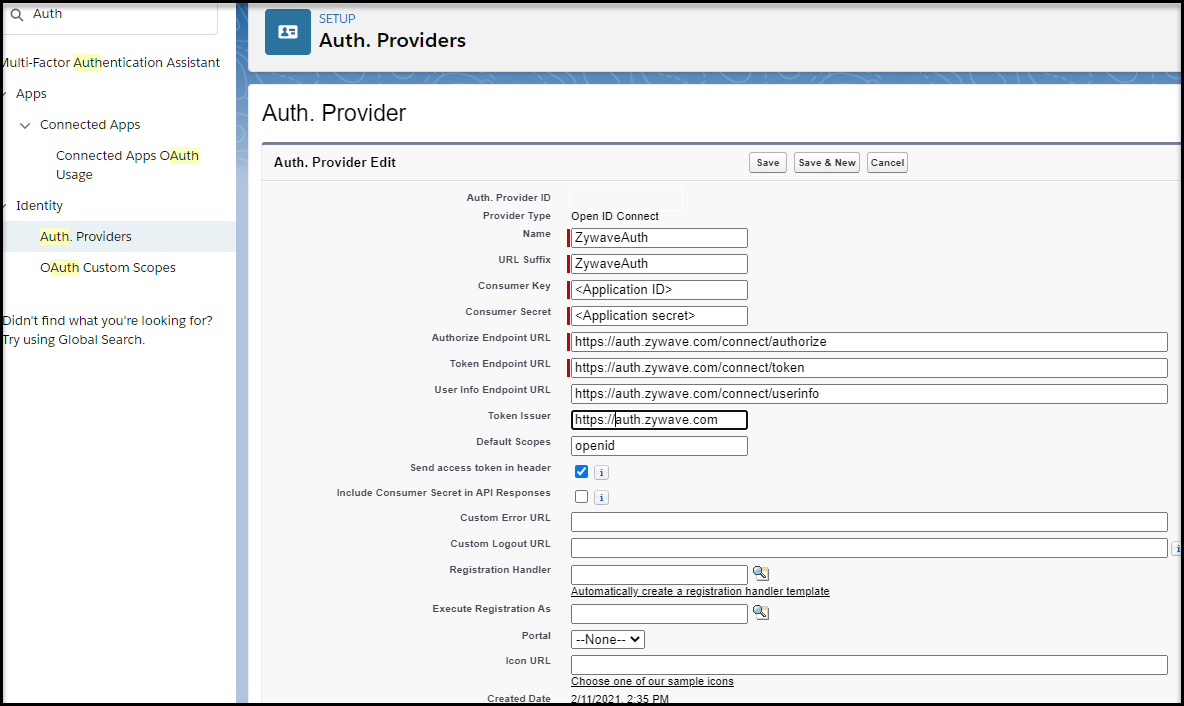The height and width of the screenshot is (706, 1184).
Task: Click the URL Suffix input field
Action: (659, 264)
